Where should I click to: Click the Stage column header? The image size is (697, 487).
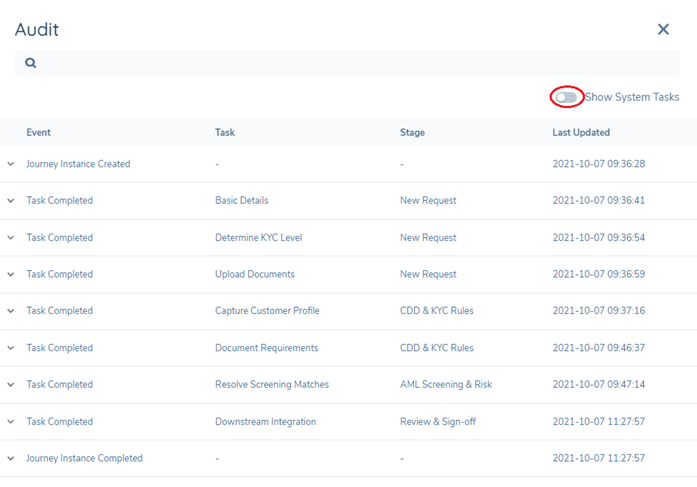coord(412,132)
